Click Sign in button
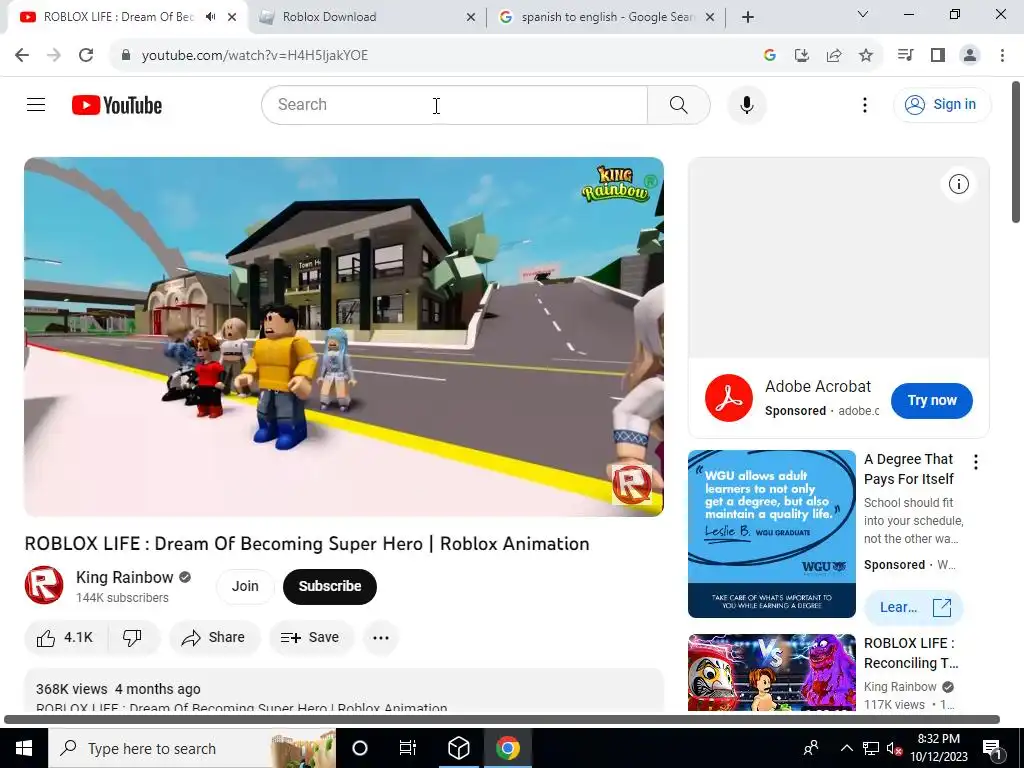Image resolution: width=1024 pixels, height=768 pixels. tap(942, 104)
